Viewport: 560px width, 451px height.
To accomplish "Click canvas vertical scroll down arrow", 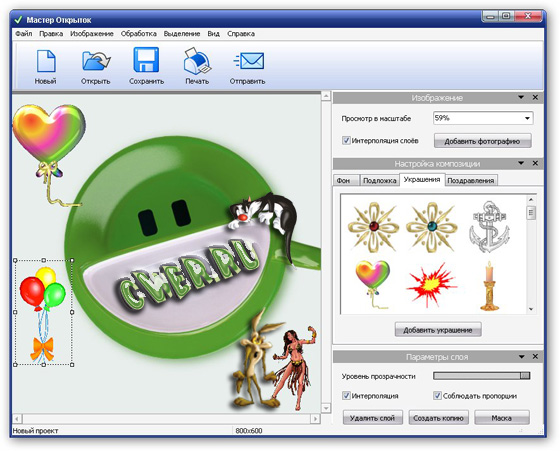I will tap(326, 407).
